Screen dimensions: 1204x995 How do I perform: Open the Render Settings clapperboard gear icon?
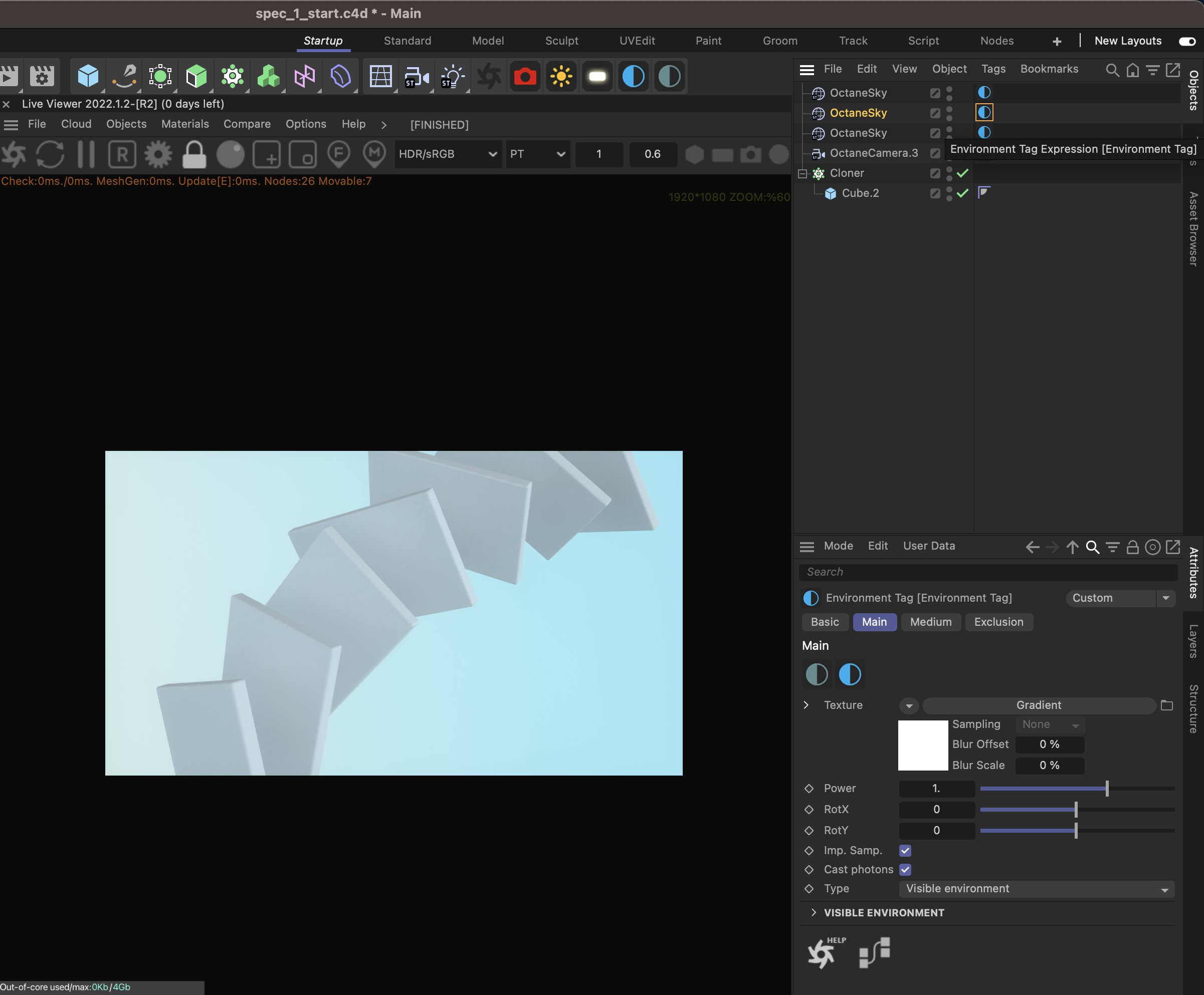point(42,76)
